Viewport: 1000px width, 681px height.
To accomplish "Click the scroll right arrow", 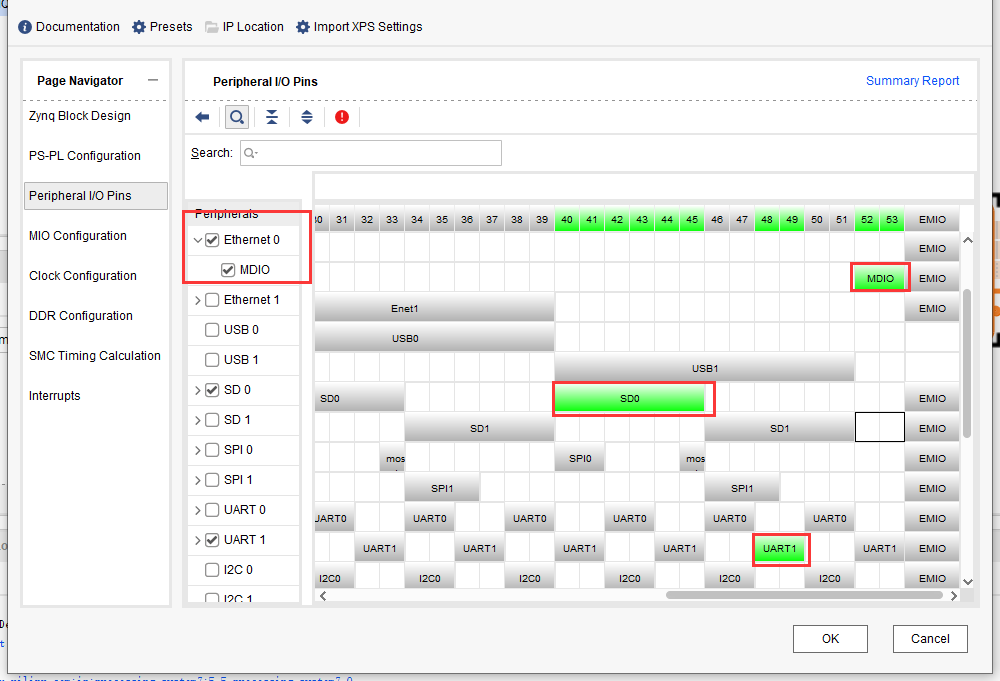I will tap(953, 596).
